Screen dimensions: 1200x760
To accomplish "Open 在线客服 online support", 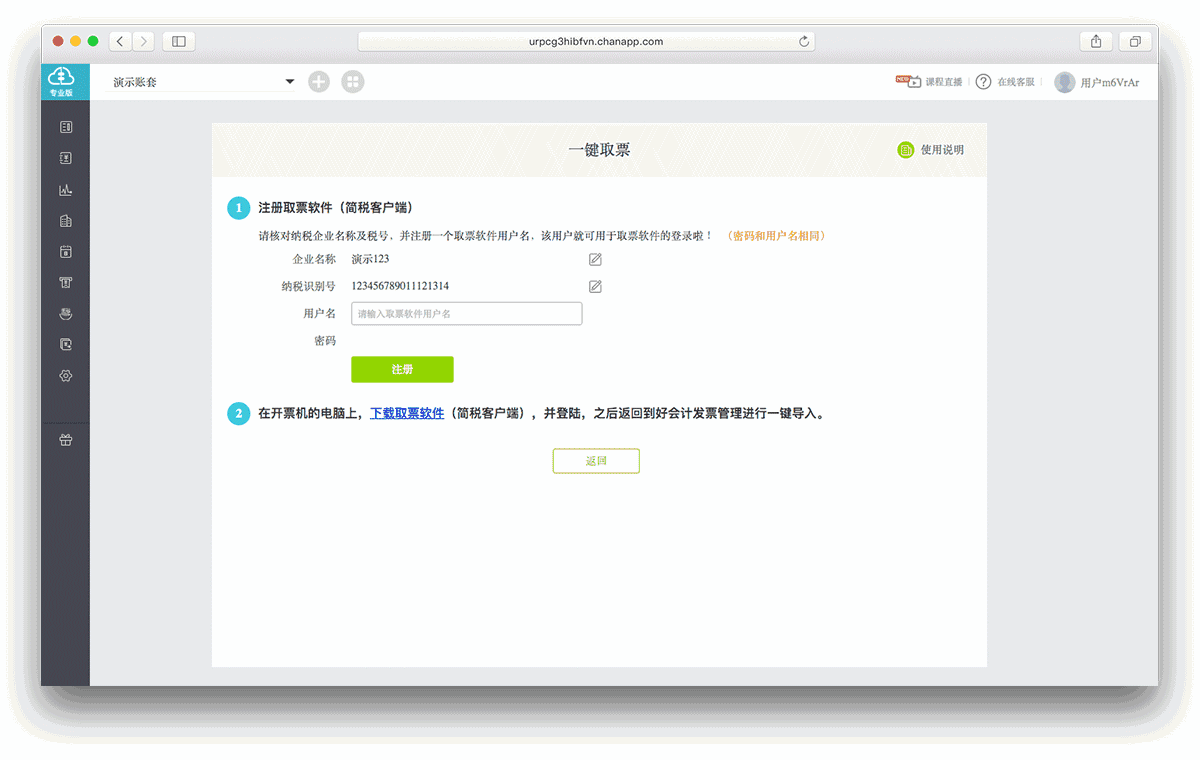I will click(1005, 82).
